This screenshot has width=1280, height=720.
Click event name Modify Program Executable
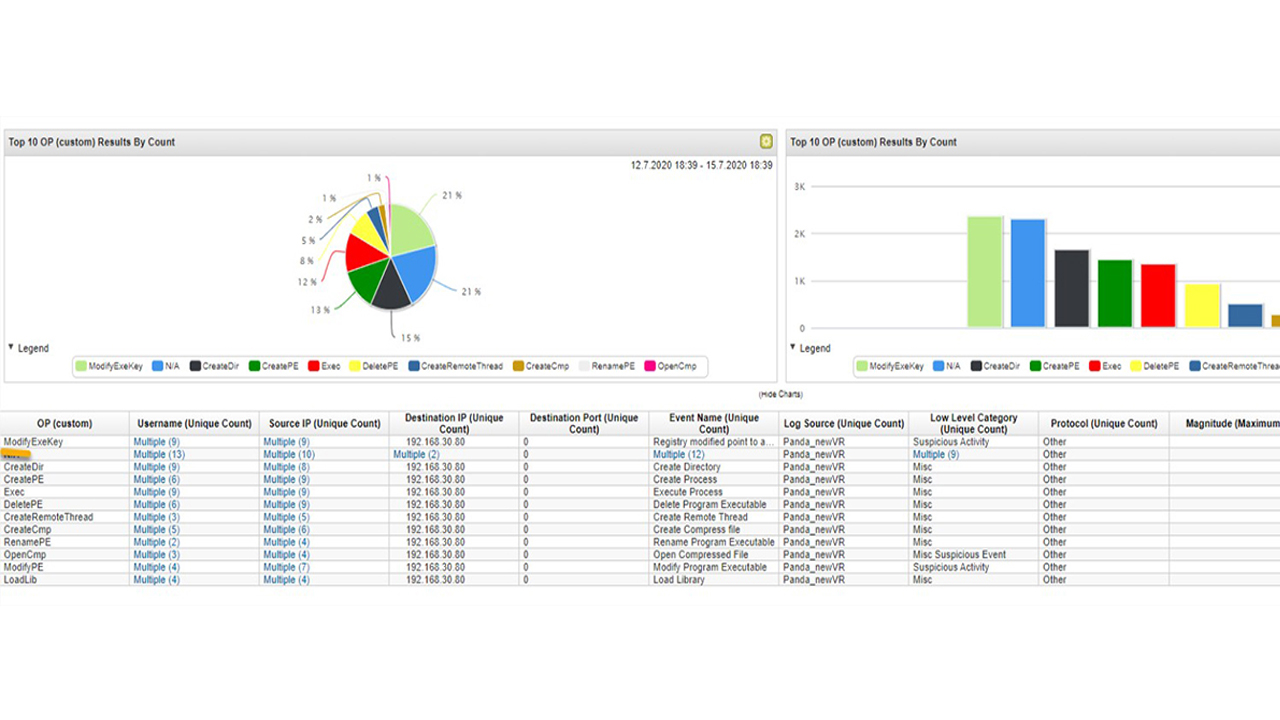click(x=710, y=567)
